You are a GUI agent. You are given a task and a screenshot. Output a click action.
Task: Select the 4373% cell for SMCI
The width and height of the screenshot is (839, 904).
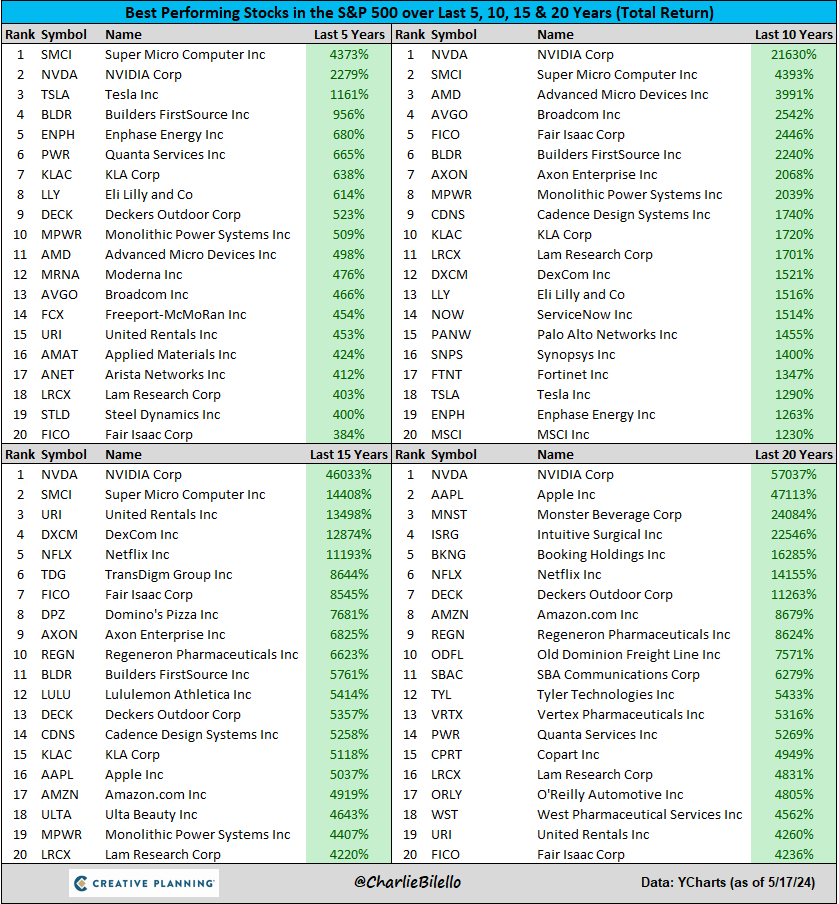[x=349, y=55]
